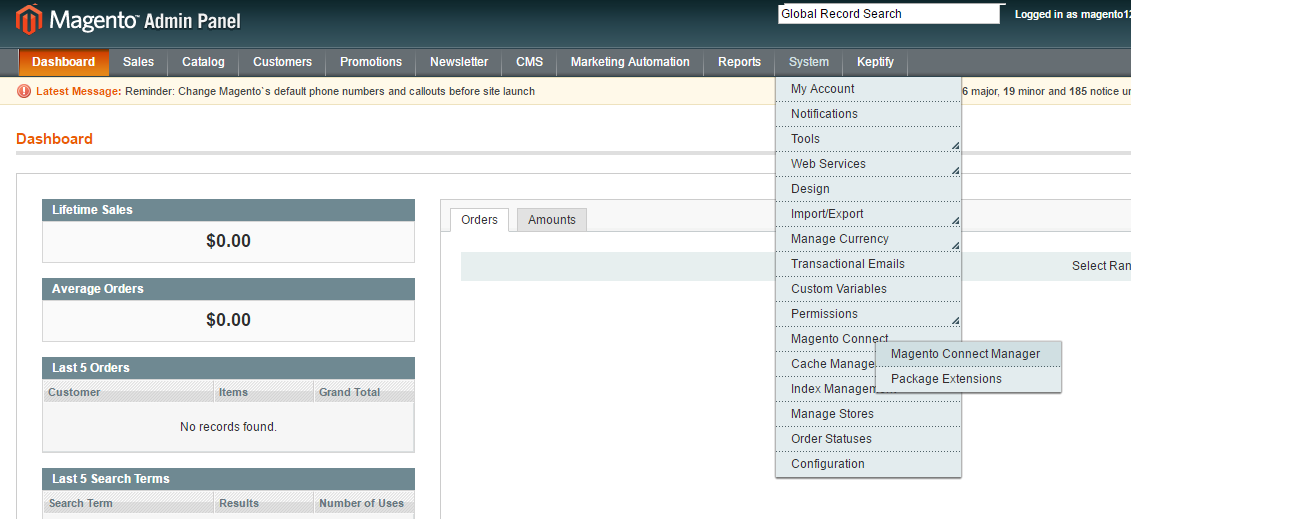Expand the Web Services submenu arrow

[x=955, y=171]
